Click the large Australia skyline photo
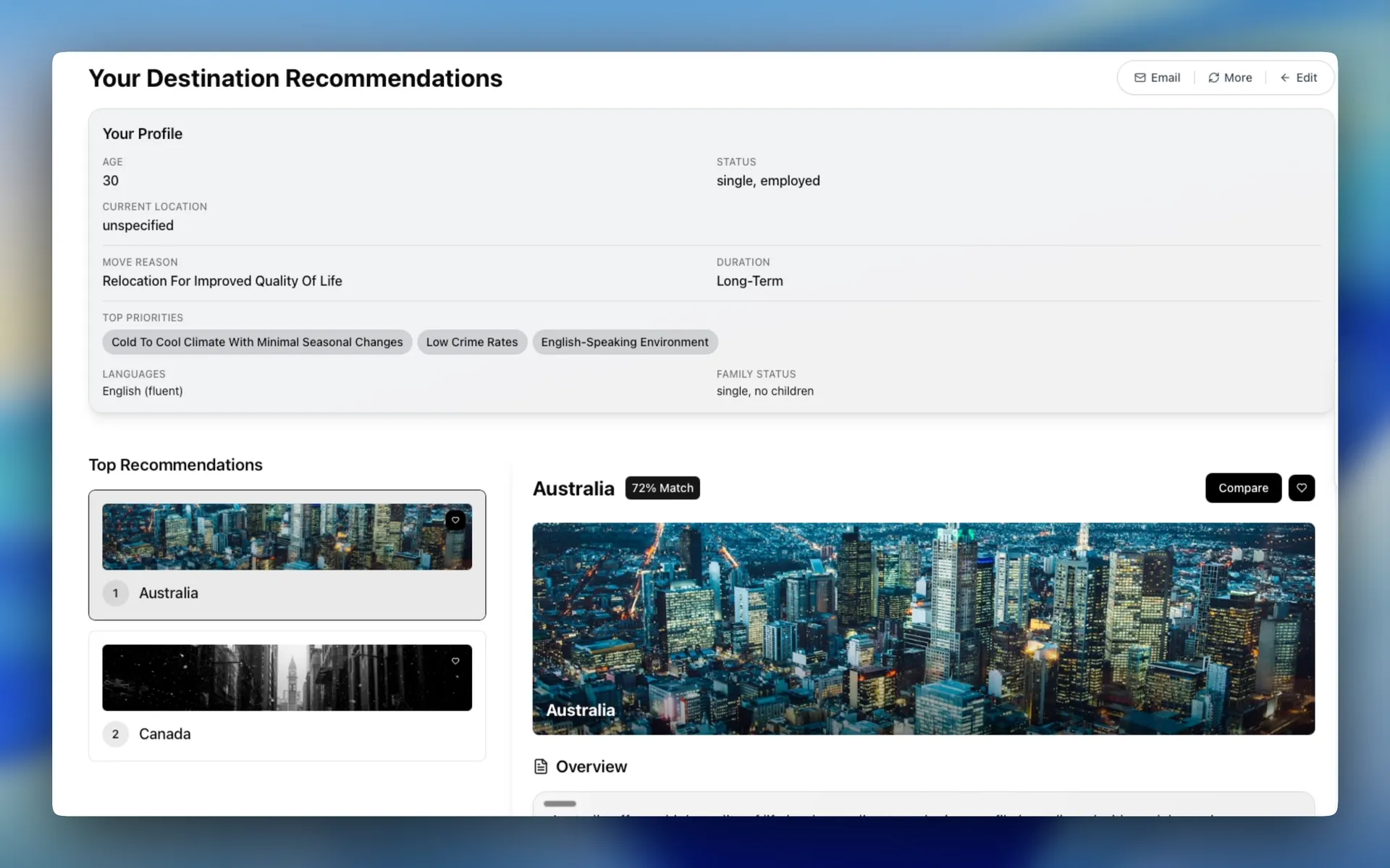 pos(923,628)
